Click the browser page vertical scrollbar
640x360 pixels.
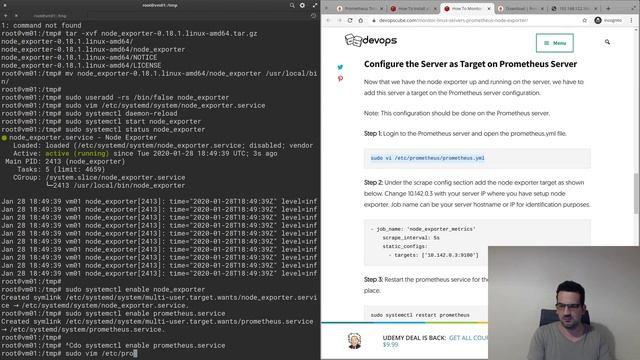636,193
